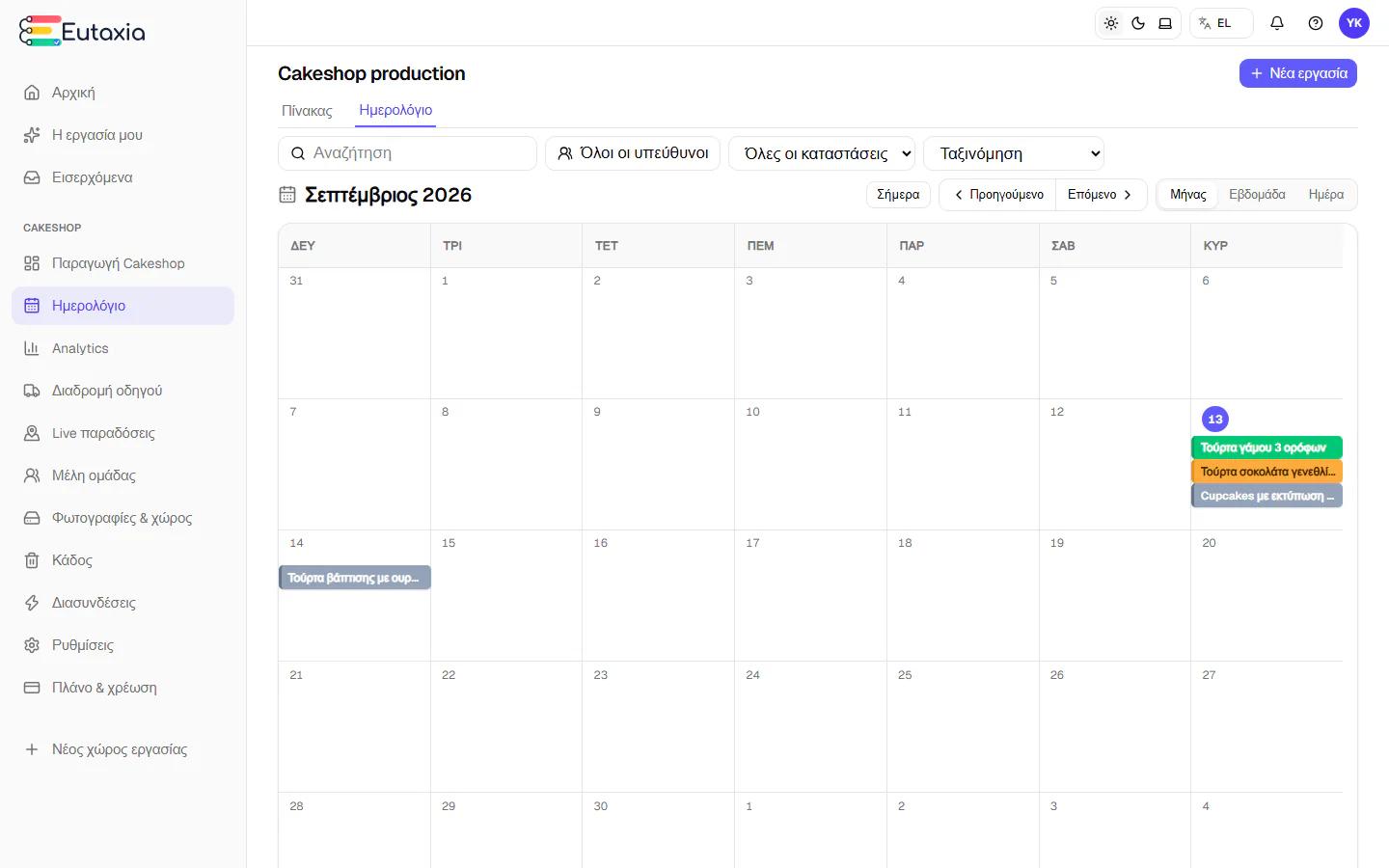
Task: Open Ρυθμίσεις settings gear item
Action: [123, 645]
